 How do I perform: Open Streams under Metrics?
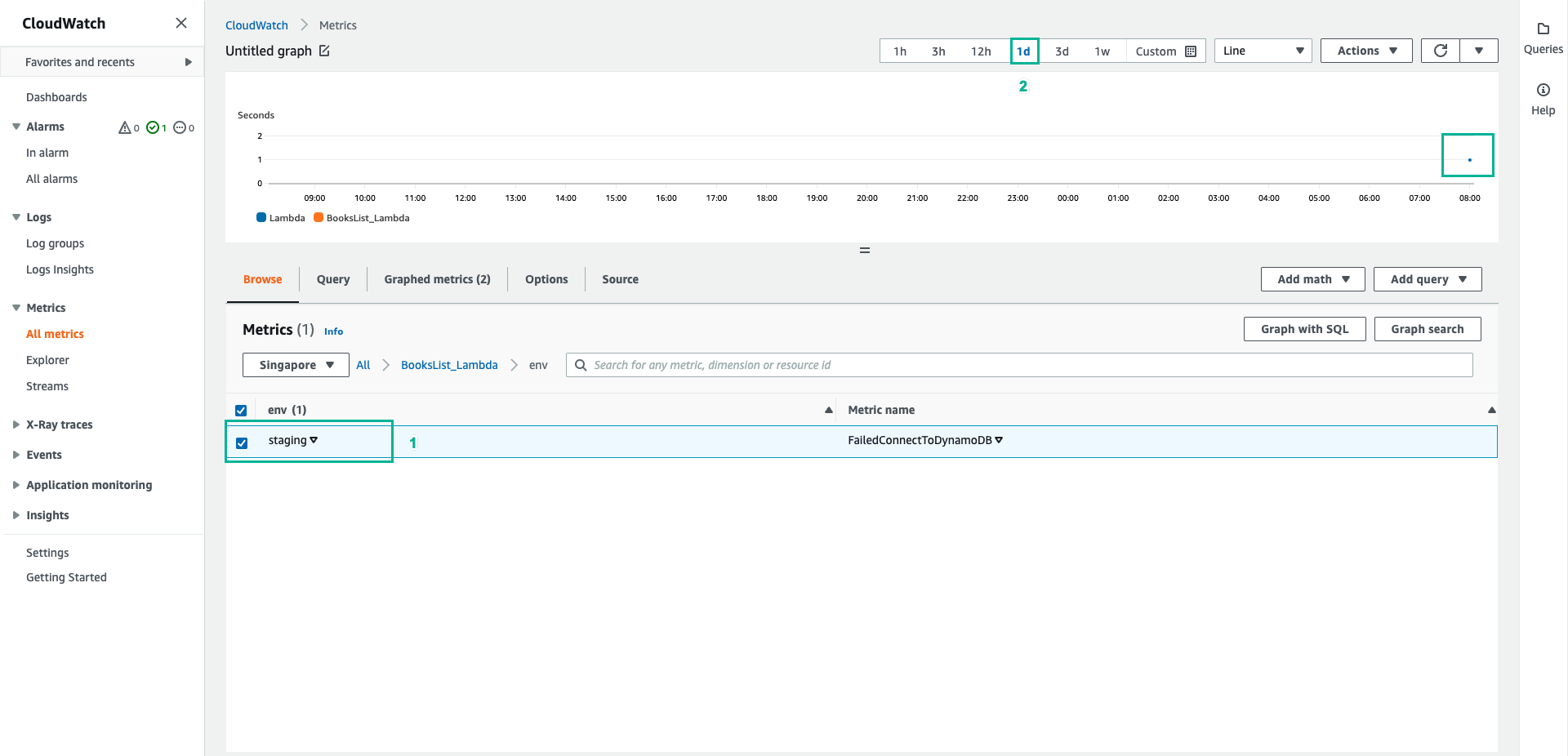tap(47, 386)
